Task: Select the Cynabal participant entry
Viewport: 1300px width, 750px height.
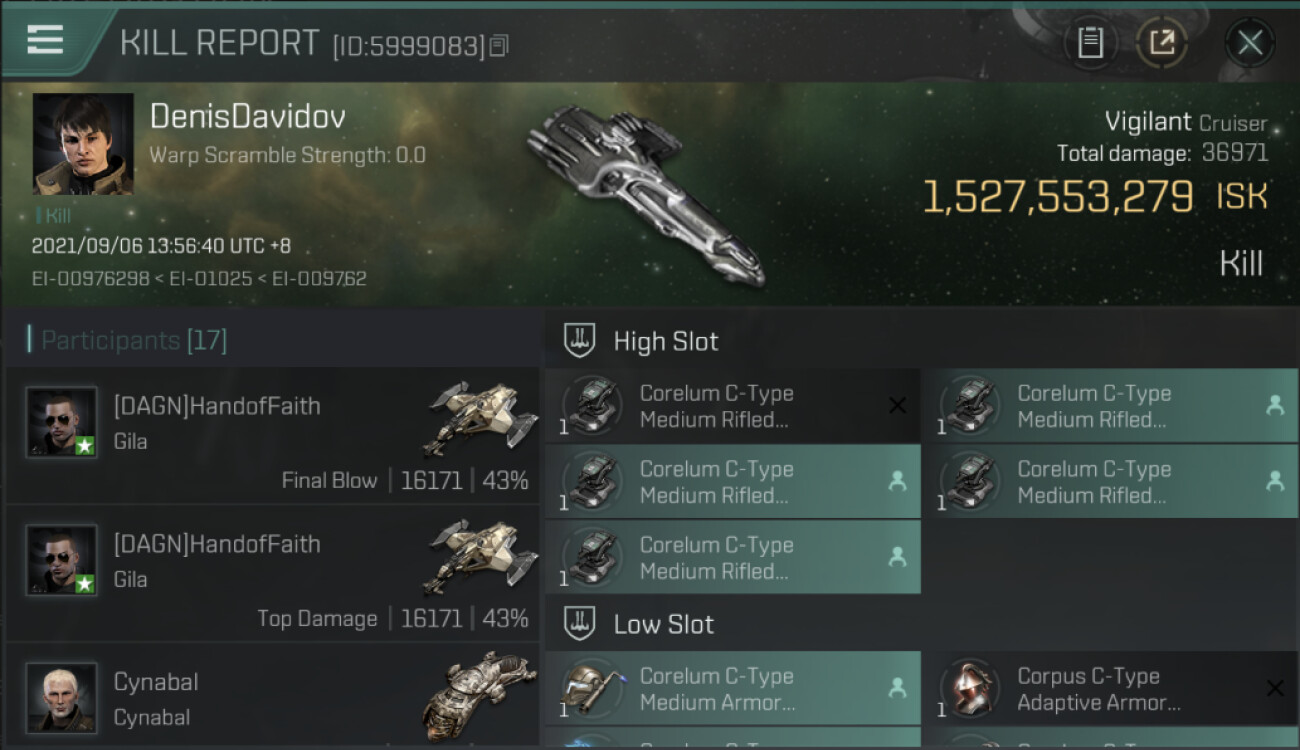Action: [x=273, y=697]
